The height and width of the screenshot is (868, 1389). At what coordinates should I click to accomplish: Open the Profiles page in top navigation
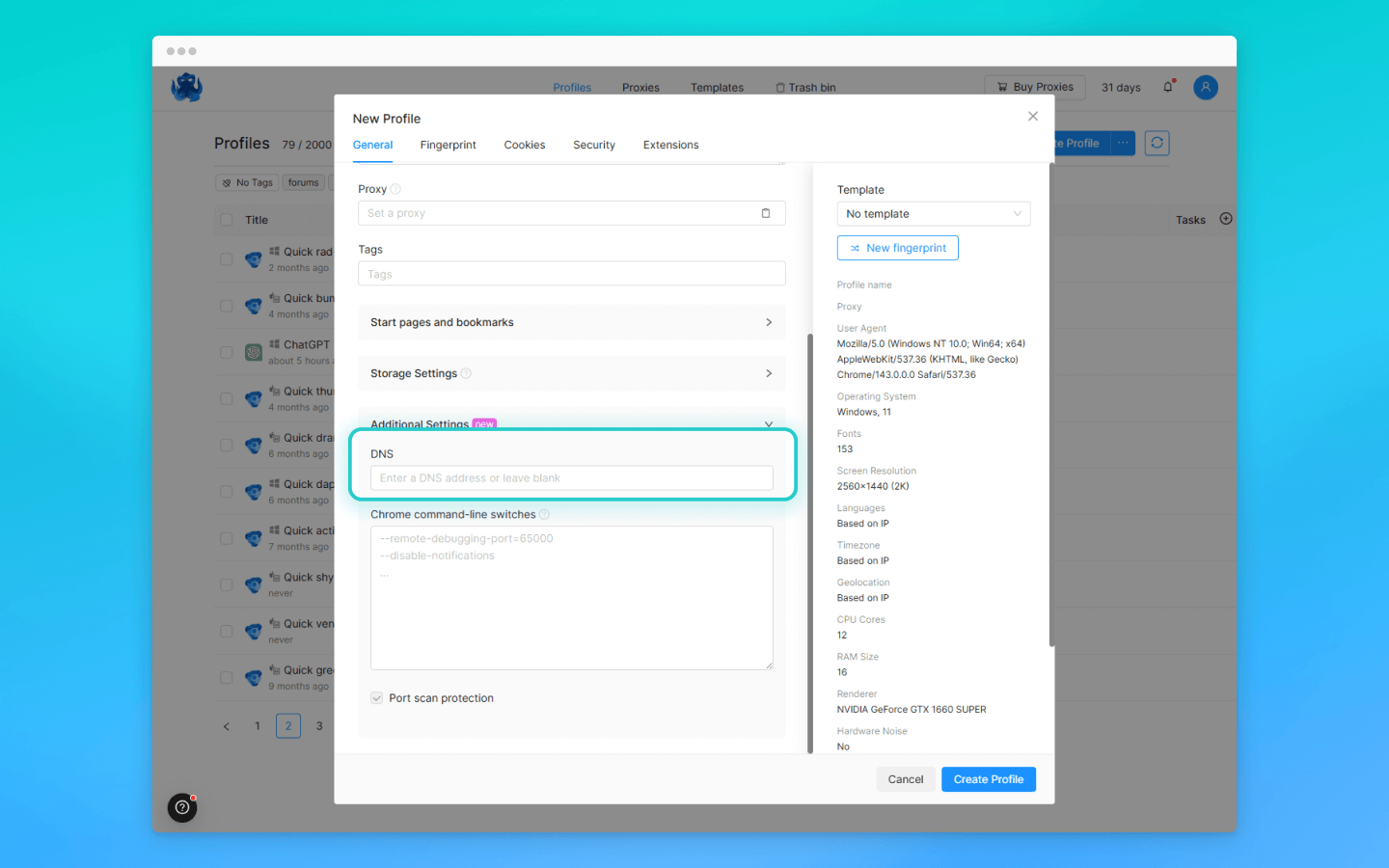(x=572, y=88)
